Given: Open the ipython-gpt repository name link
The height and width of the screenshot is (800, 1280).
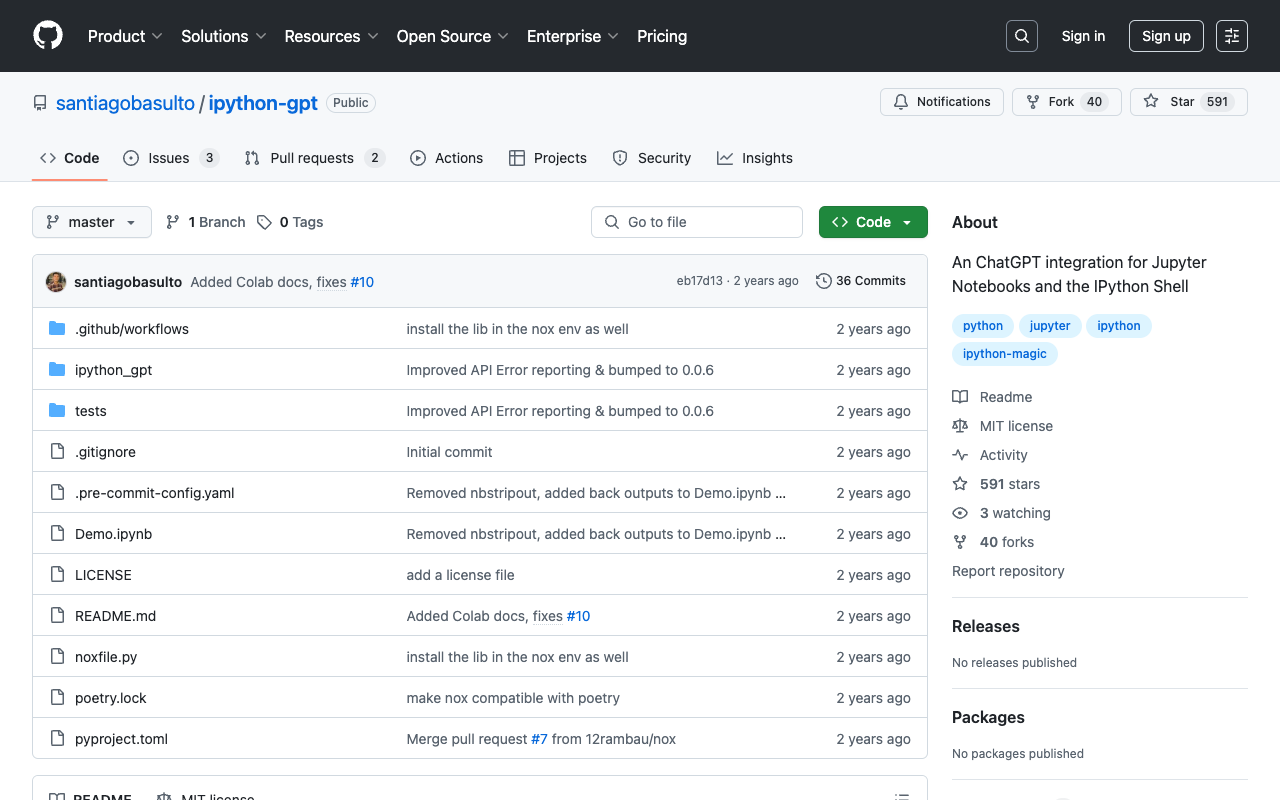Looking at the screenshot, I should point(263,103).
